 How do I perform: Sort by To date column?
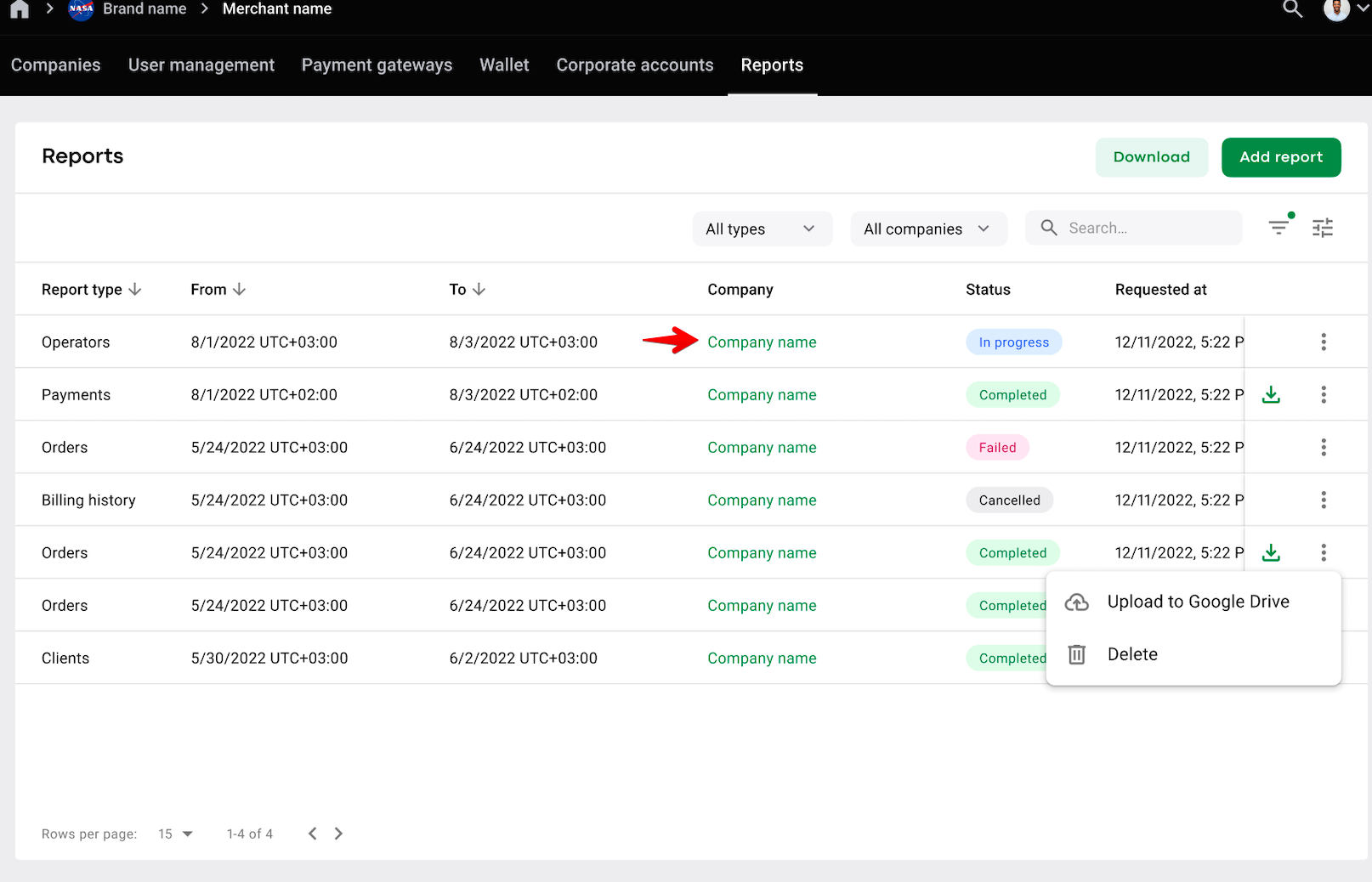[467, 290]
